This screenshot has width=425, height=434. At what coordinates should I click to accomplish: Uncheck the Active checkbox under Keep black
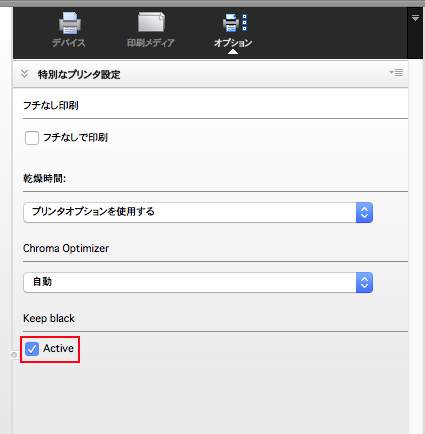[x=32, y=349]
